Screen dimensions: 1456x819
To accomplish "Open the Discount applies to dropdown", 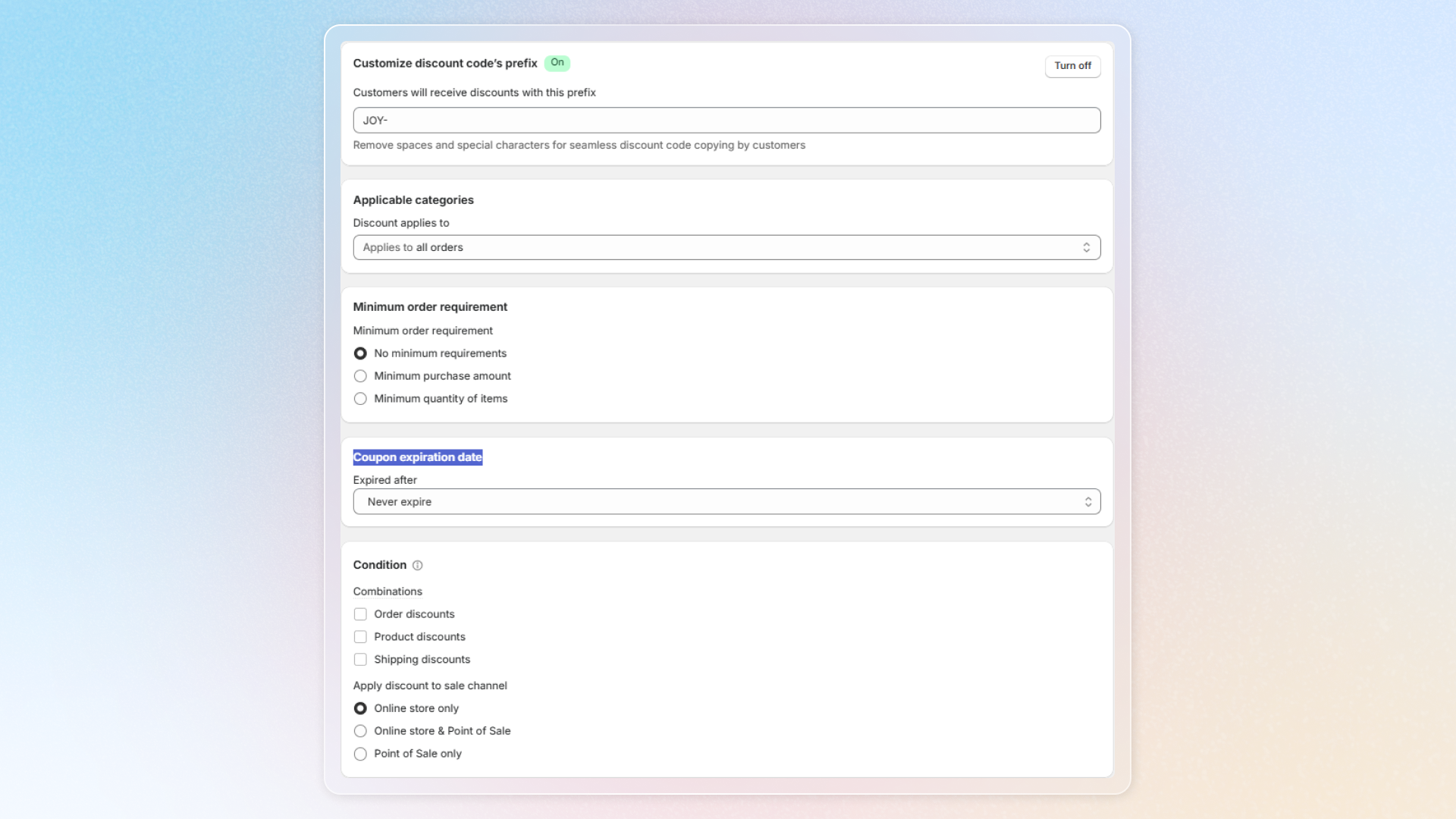I will click(x=726, y=248).
